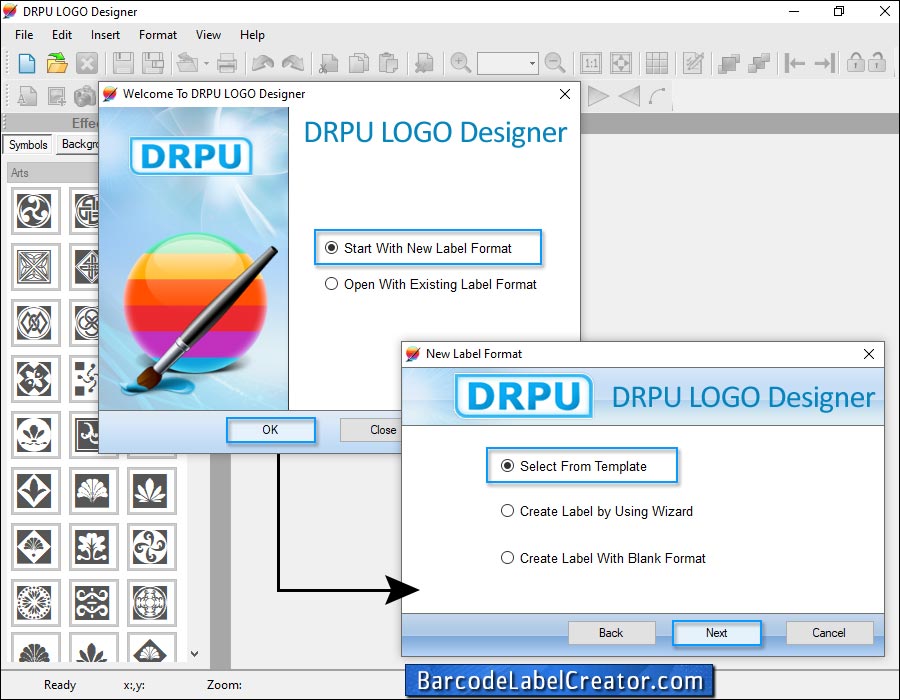Click the Save floppy disk icon

tap(123, 63)
